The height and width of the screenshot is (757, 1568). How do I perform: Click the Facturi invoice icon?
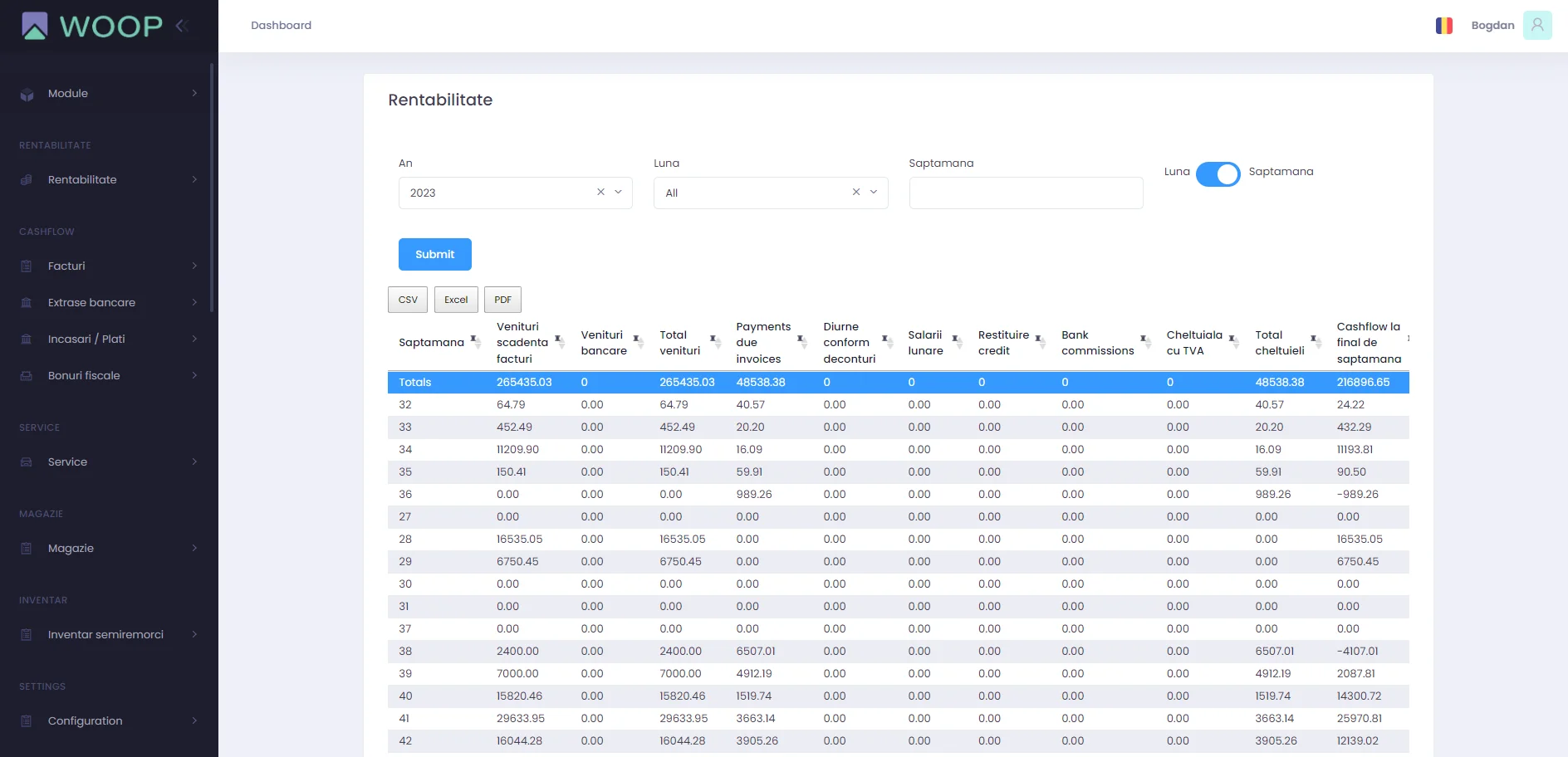(25, 266)
